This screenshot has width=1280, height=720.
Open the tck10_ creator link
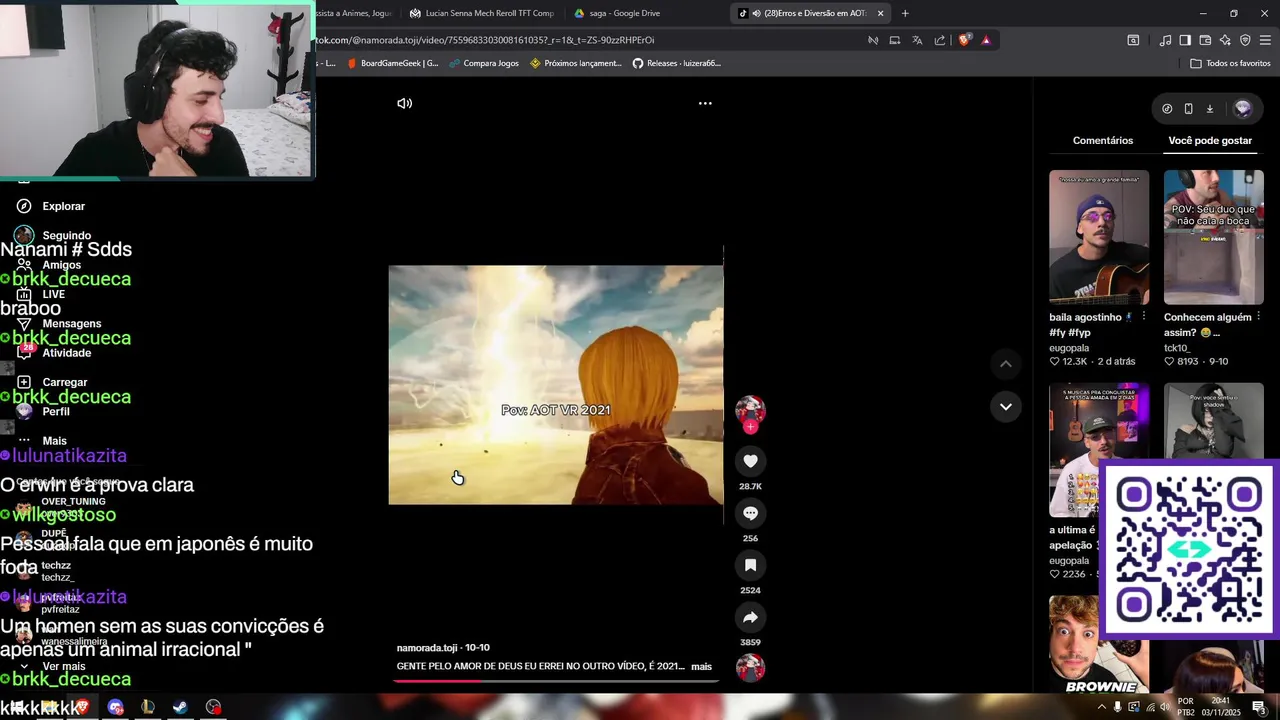click(1176, 348)
